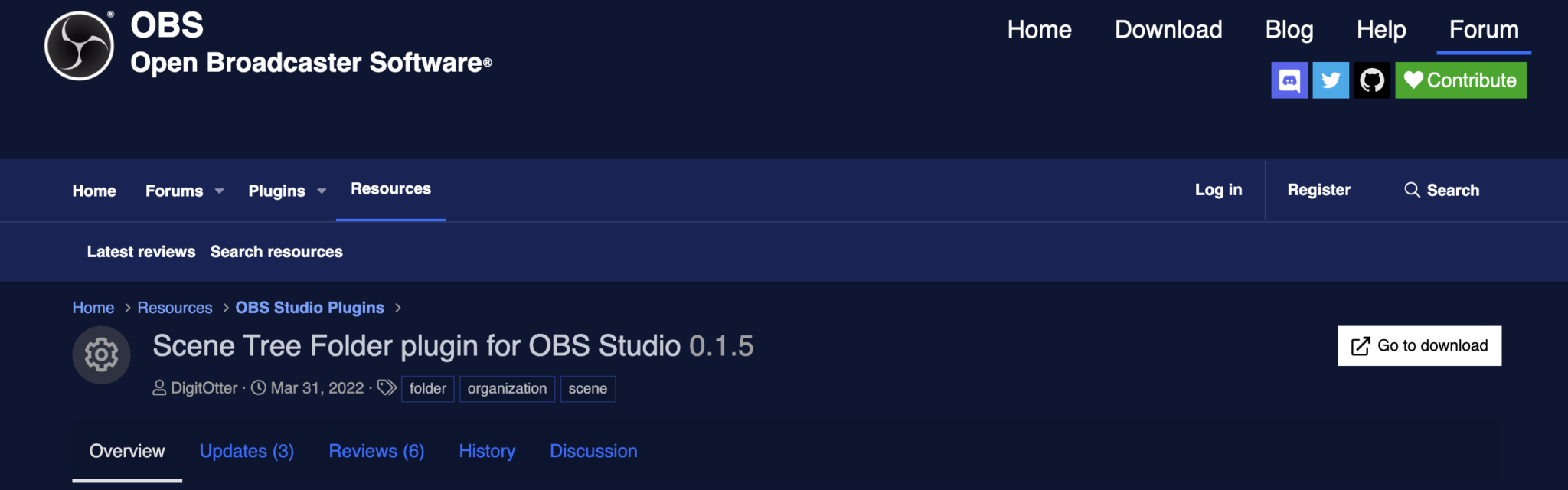
Task: Open the Discord social icon
Action: click(x=1289, y=80)
